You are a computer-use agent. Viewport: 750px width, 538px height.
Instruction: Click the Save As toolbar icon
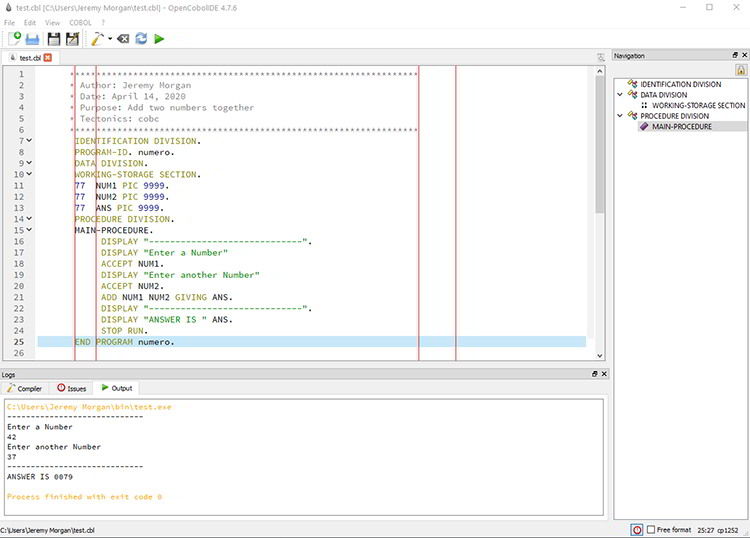point(72,39)
